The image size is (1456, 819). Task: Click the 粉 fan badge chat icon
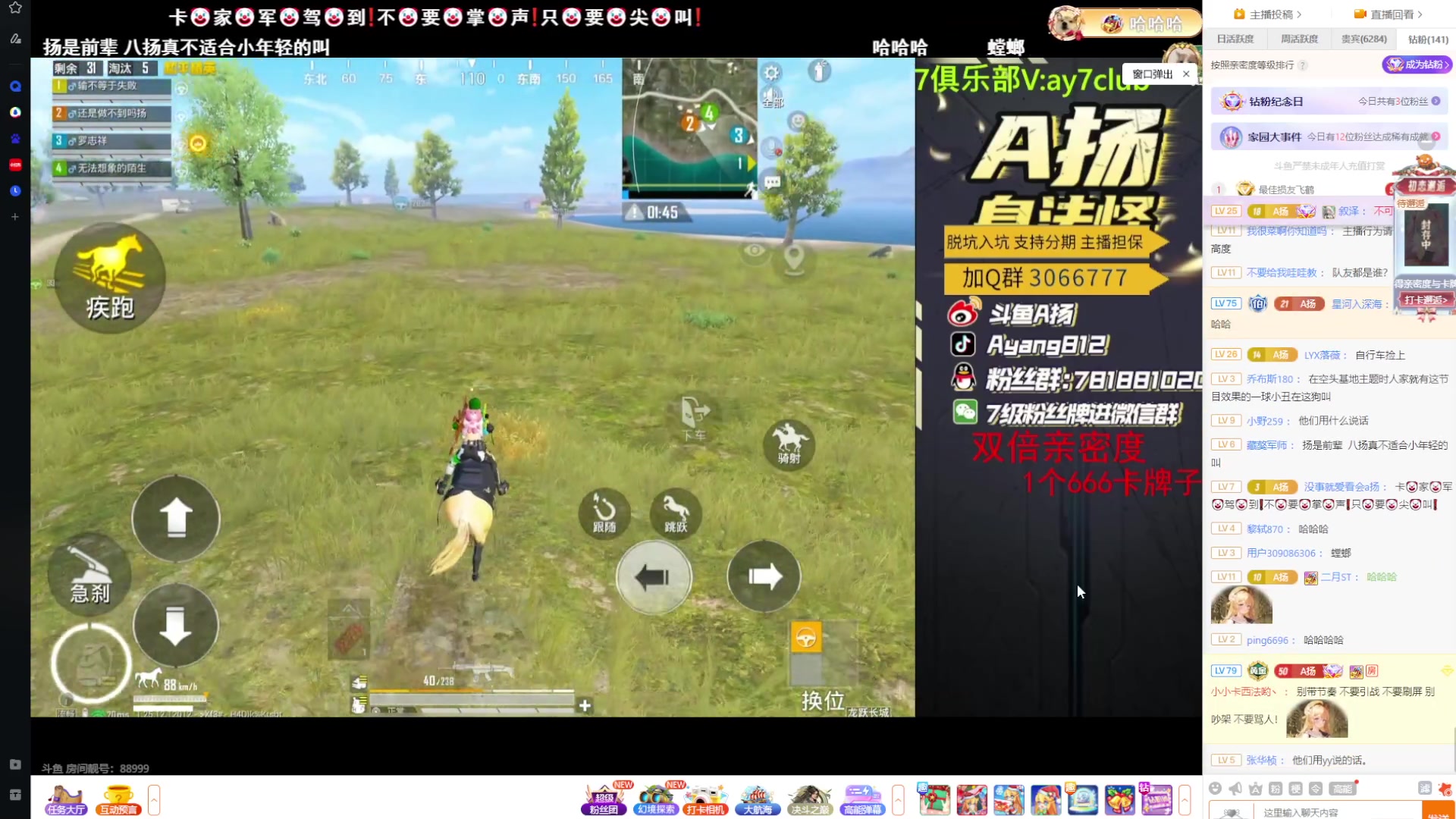[x=1276, y=789]
